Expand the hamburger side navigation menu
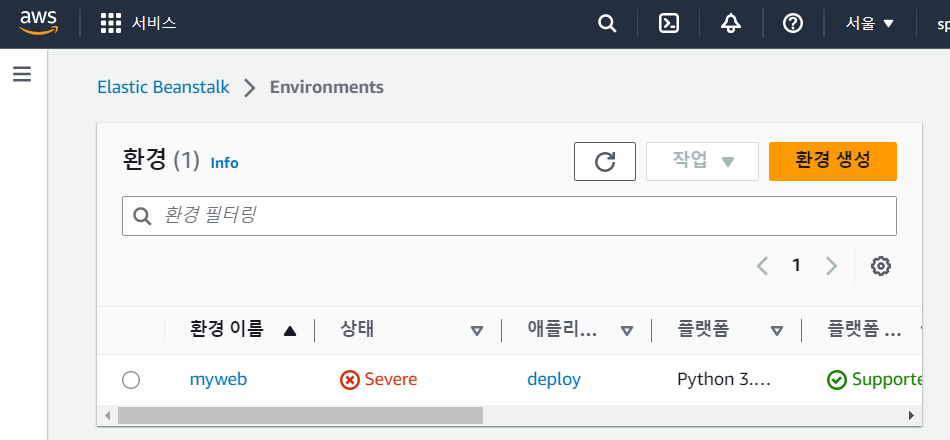Image resolution: width=950 pixels, height=440 pixels. [22, 74]
